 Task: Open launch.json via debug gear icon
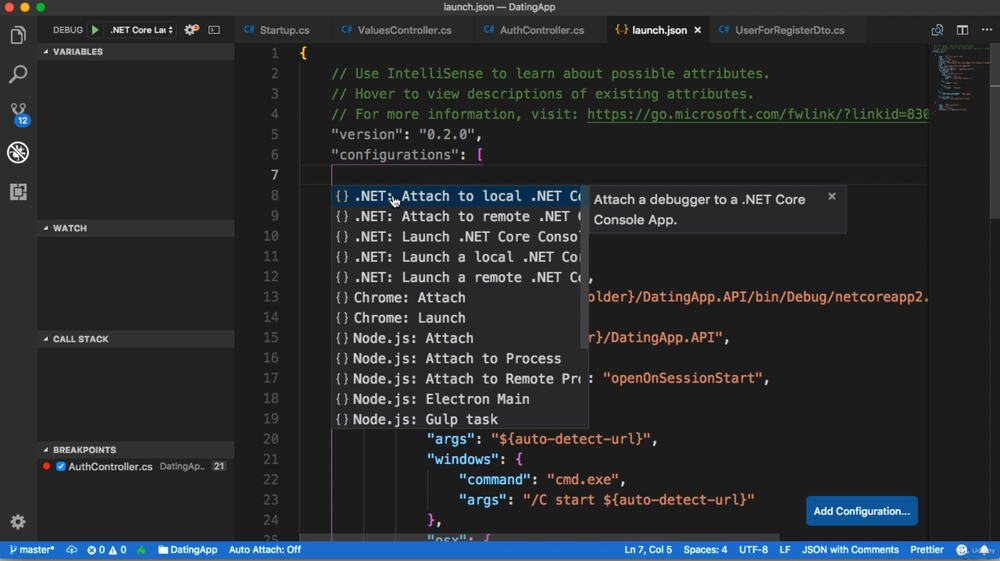191,30
